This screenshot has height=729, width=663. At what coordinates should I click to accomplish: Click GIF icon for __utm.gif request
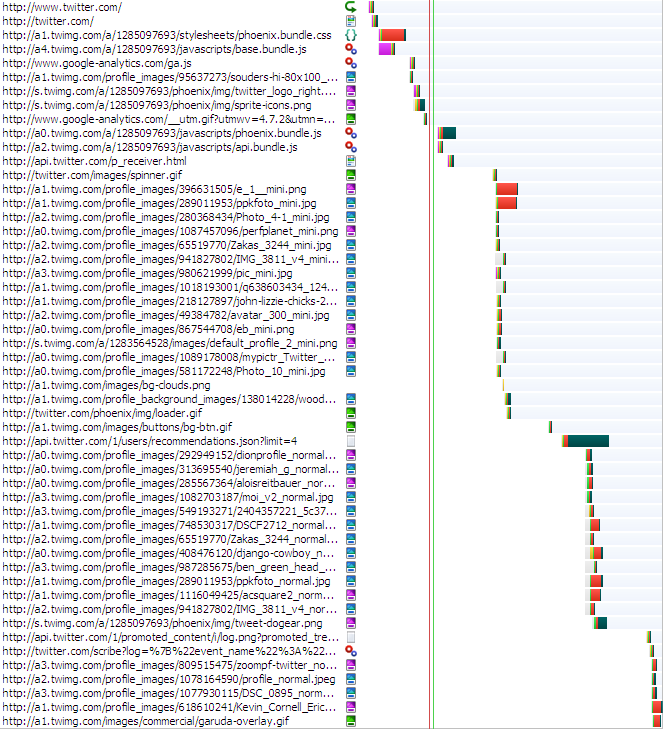coord(351,119)
